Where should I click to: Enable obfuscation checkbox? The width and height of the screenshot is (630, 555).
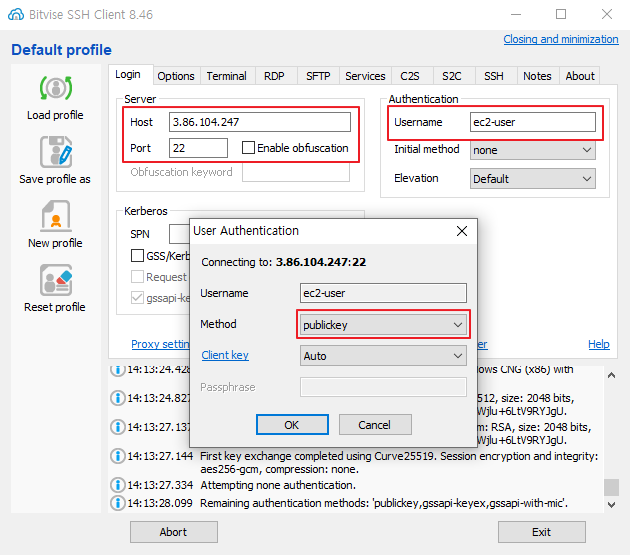248,148
